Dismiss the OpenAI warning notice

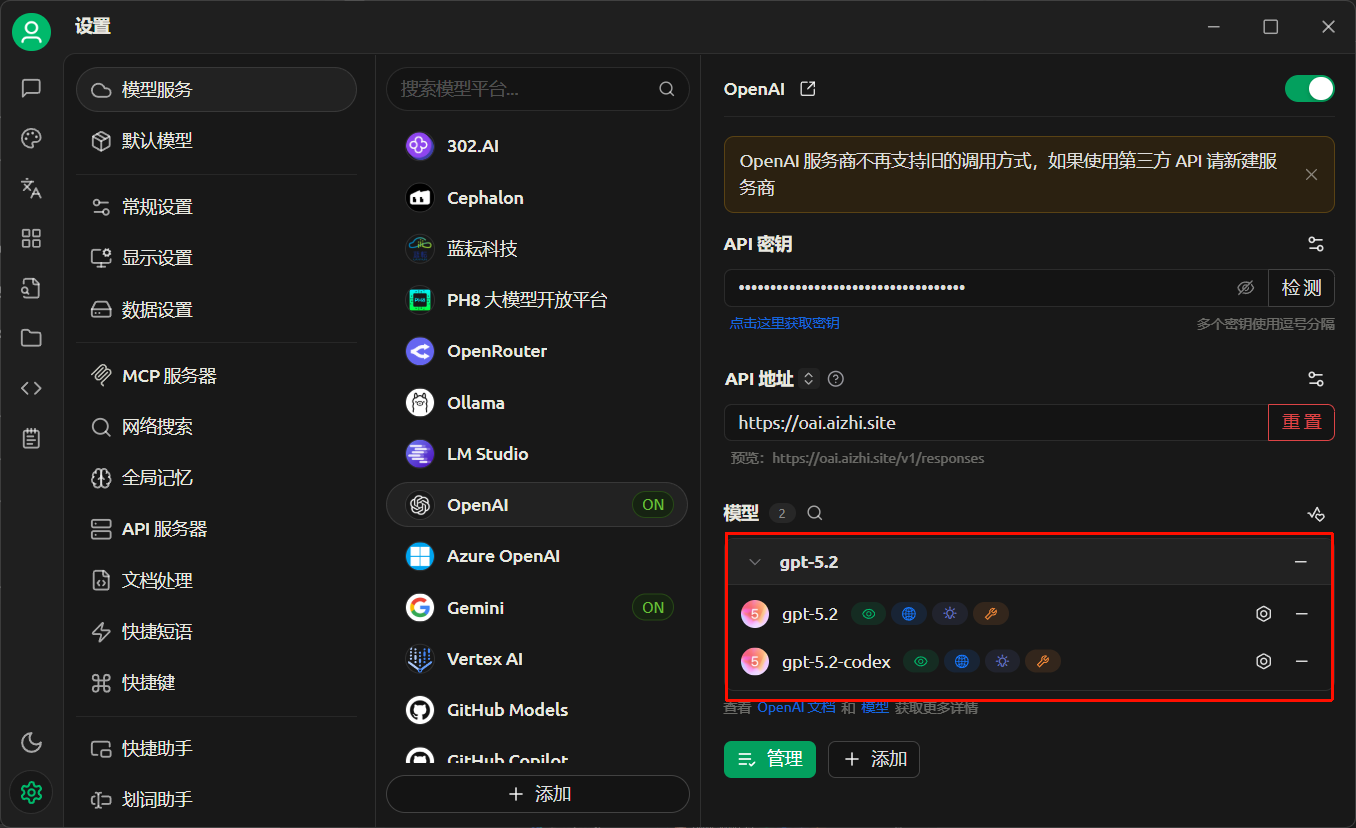pos(1312,175)
